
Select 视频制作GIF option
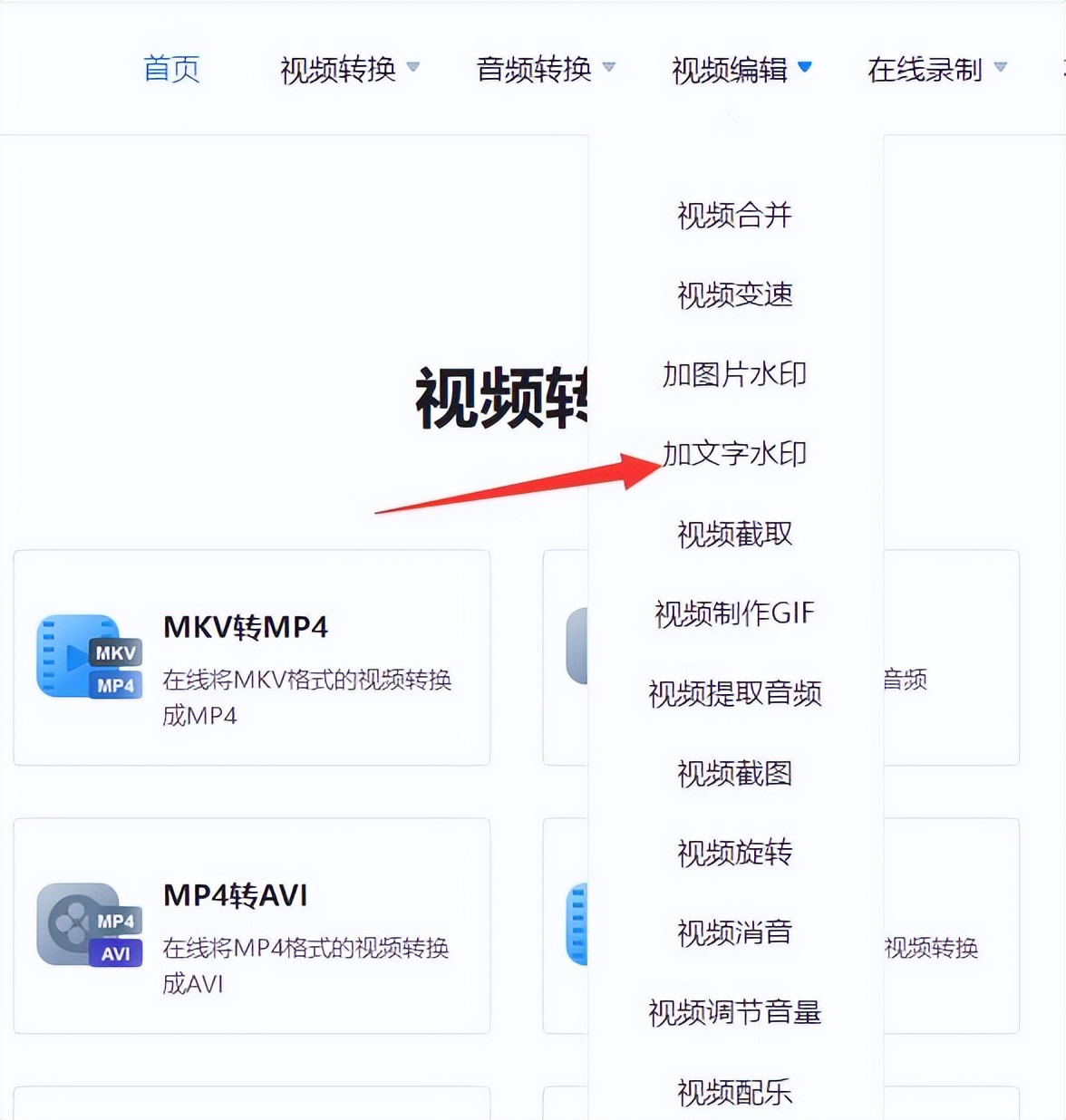(735, 613)
